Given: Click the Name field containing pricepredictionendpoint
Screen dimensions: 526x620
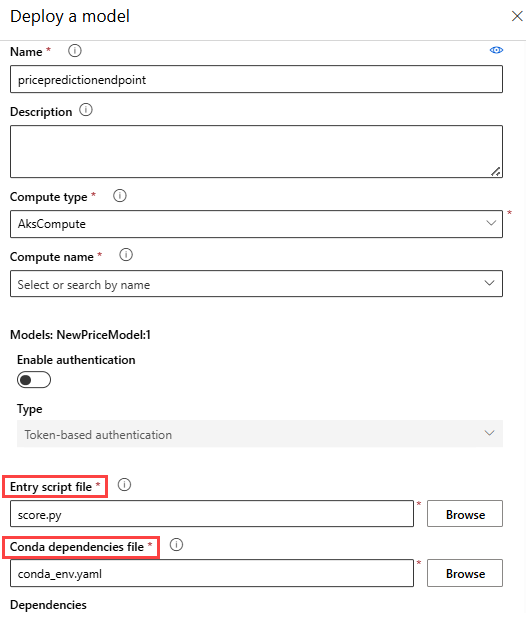Looking at the screenshot, I should 256,79.
